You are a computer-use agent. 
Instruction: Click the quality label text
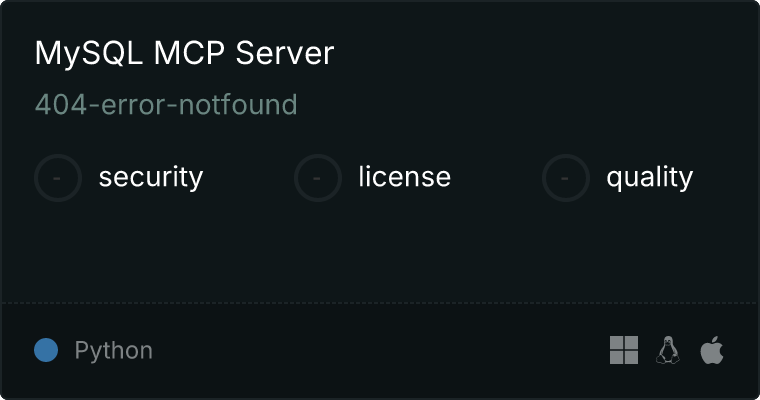[649, 178]
